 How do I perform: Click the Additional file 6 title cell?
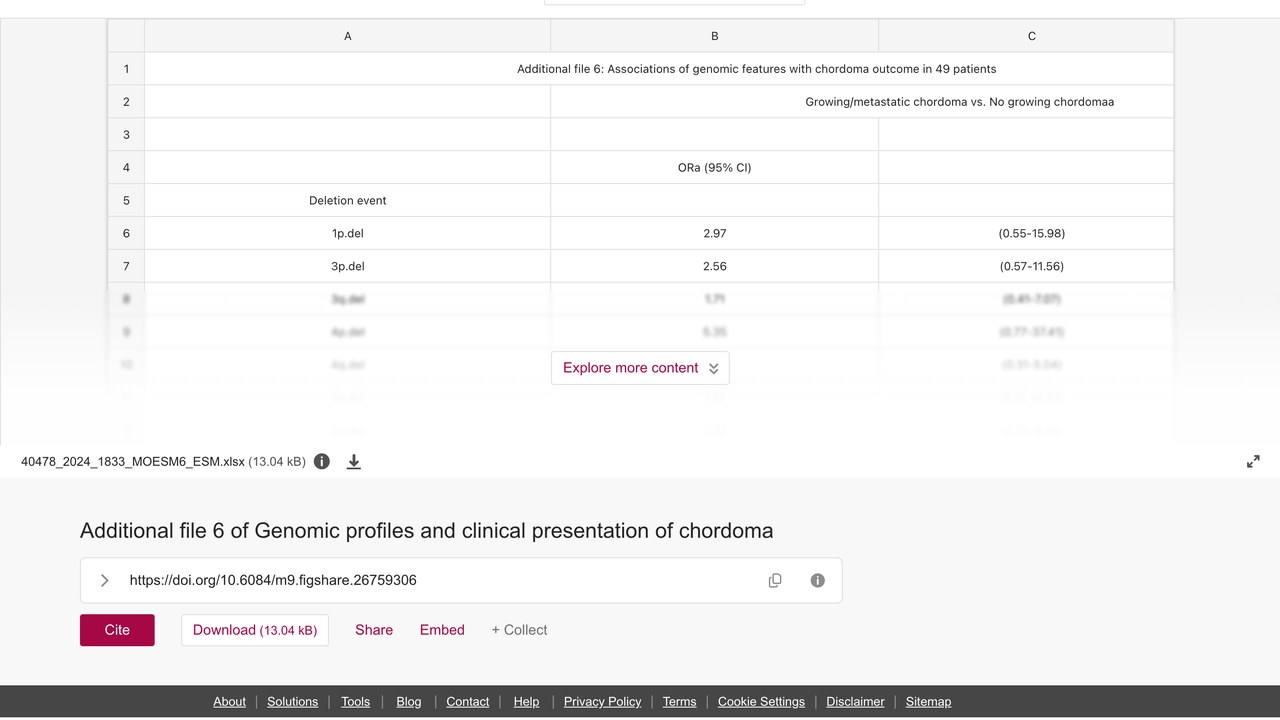coord(659,69)
